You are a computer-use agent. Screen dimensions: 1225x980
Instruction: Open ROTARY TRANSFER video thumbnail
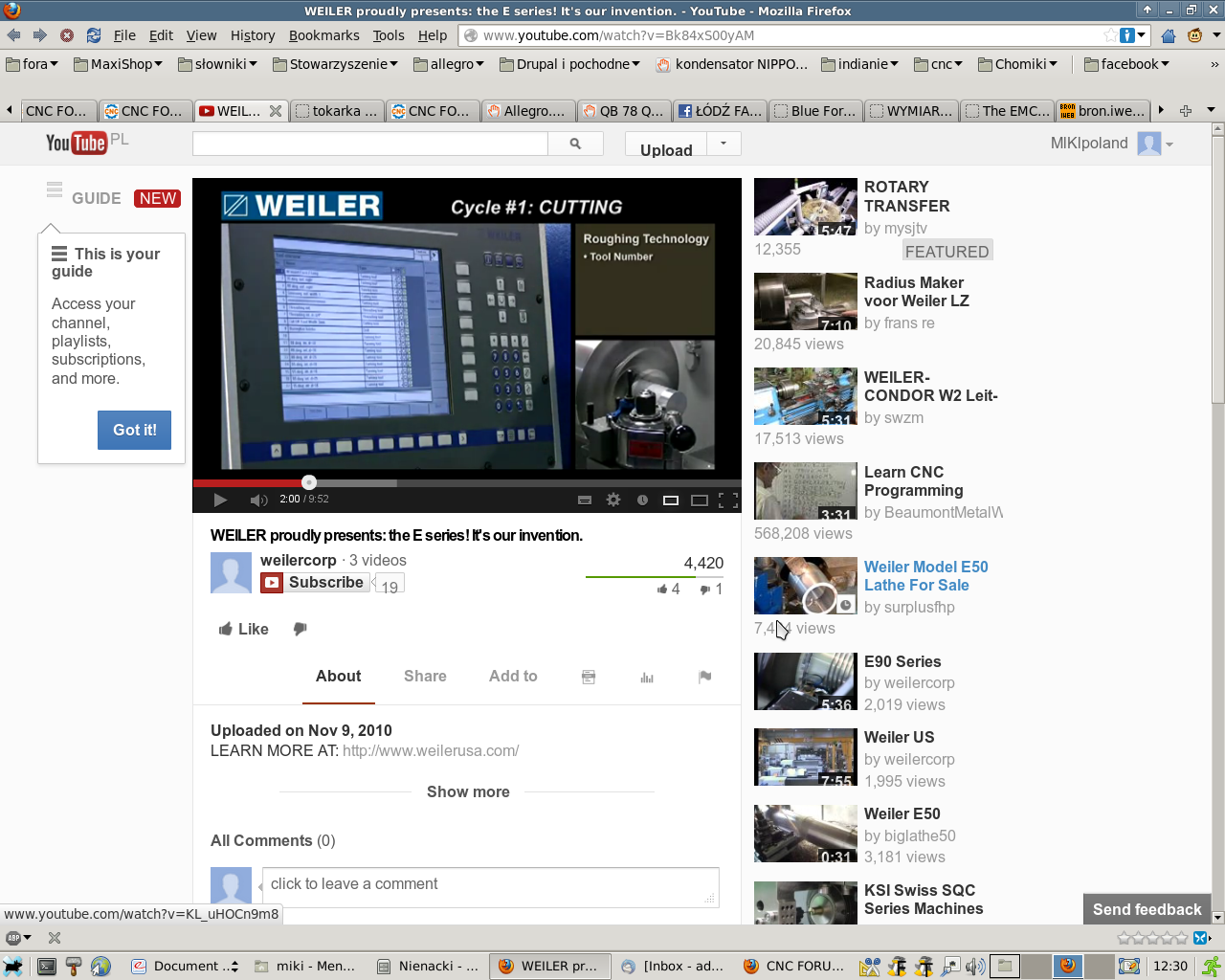pyautogui.click(x=805, y=207)
